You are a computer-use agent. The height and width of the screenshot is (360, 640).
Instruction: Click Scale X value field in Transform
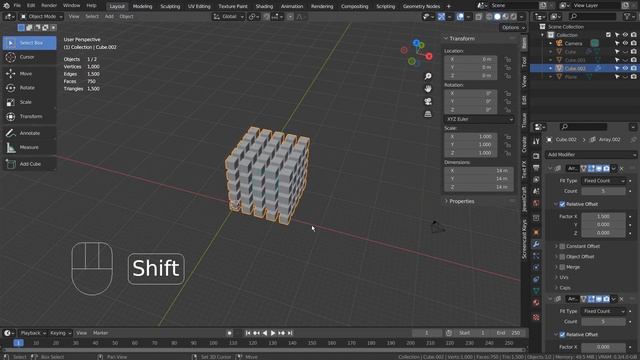pos(471,137)
